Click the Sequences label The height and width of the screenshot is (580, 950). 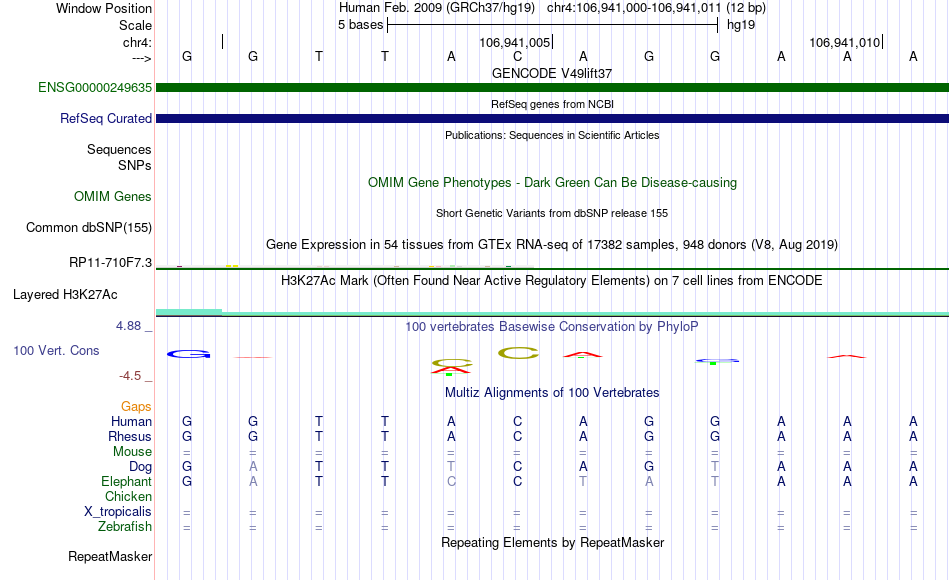pos(119,149)
